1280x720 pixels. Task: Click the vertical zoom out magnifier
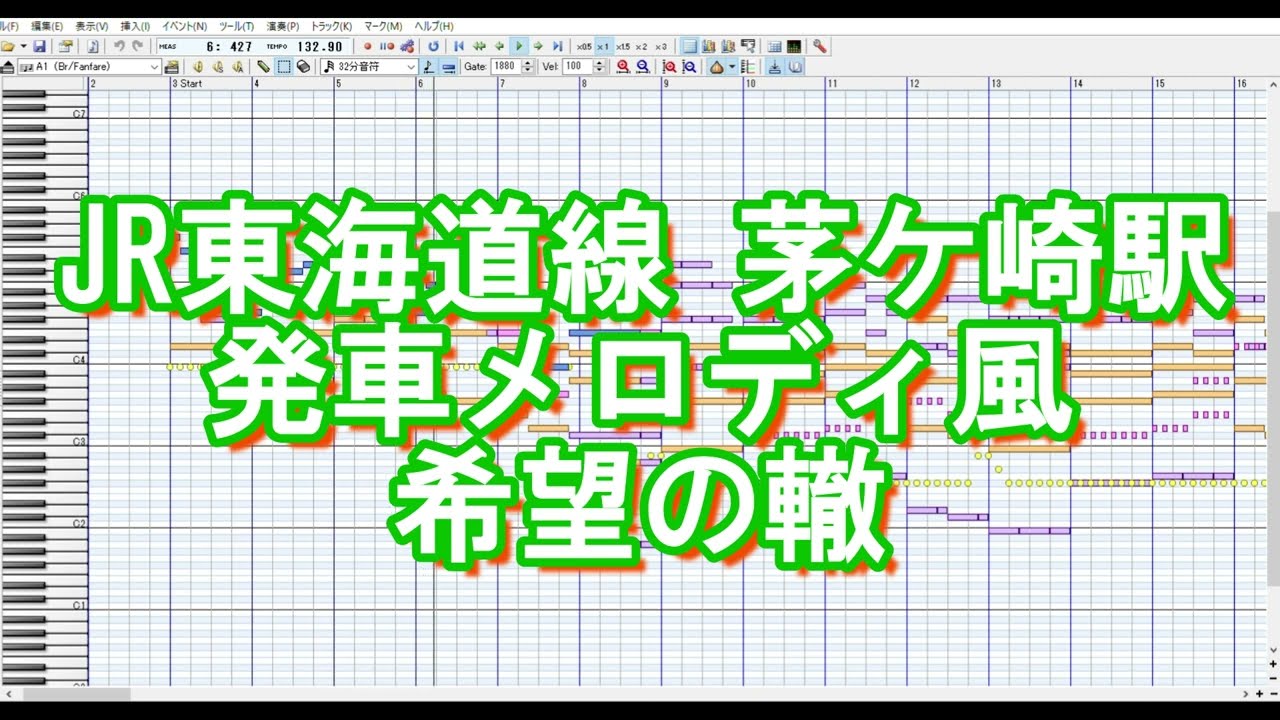click(689, 67)
